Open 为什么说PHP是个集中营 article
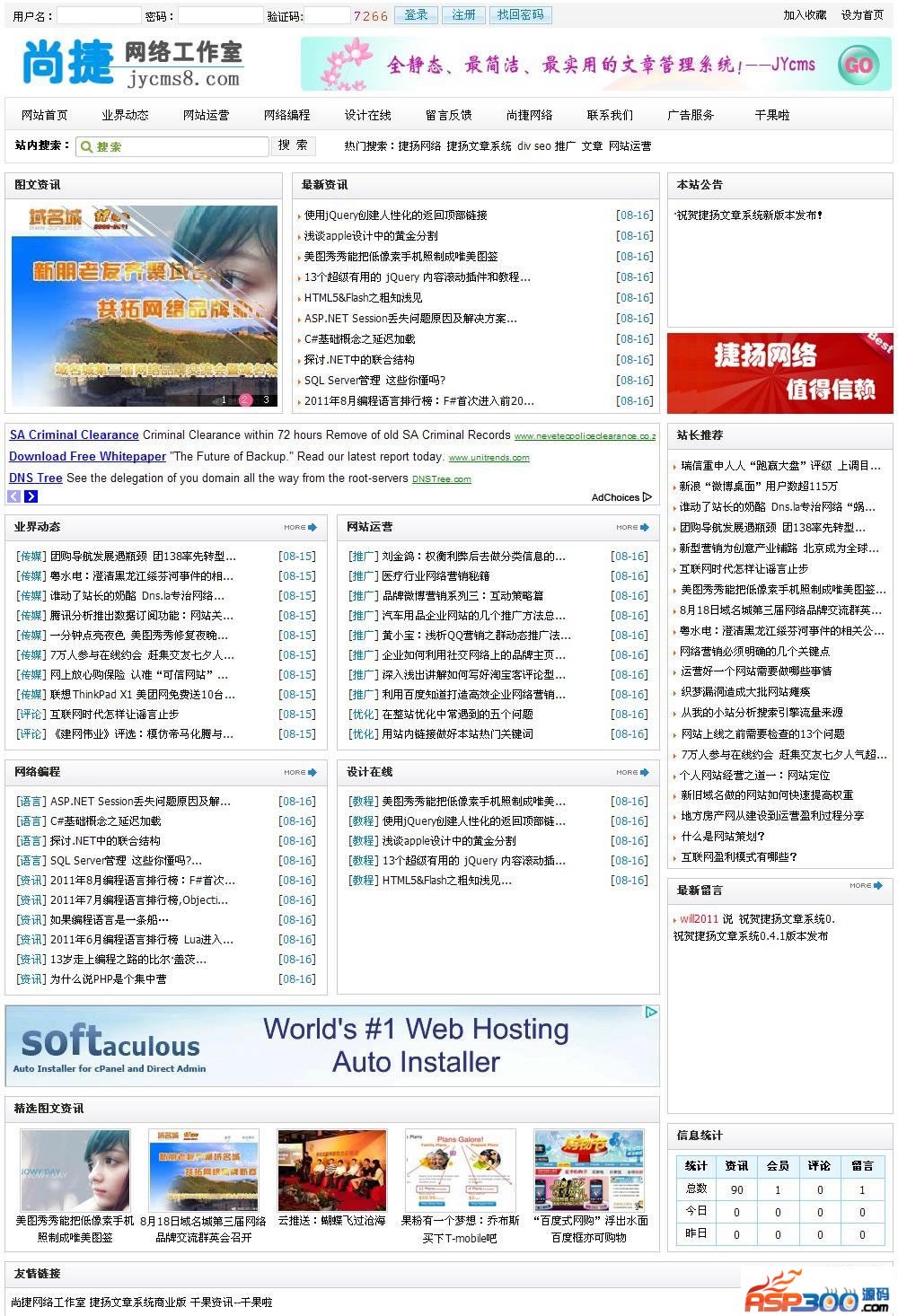 [x=108, y=979]
